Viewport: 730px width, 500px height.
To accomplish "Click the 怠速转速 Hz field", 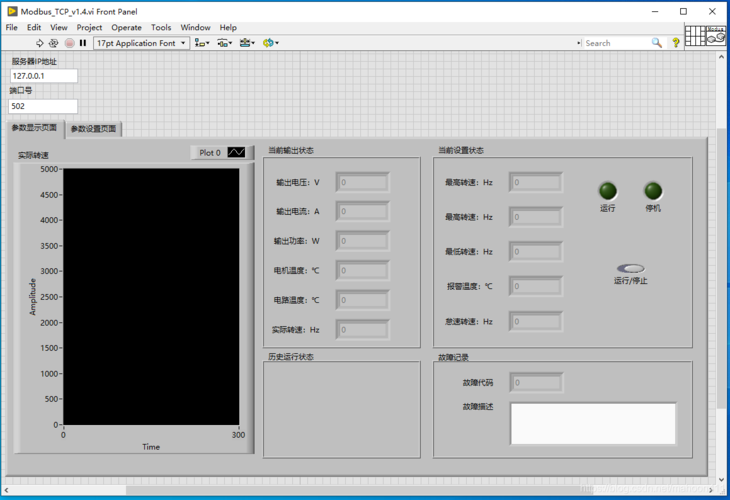I will click(535, 321).
